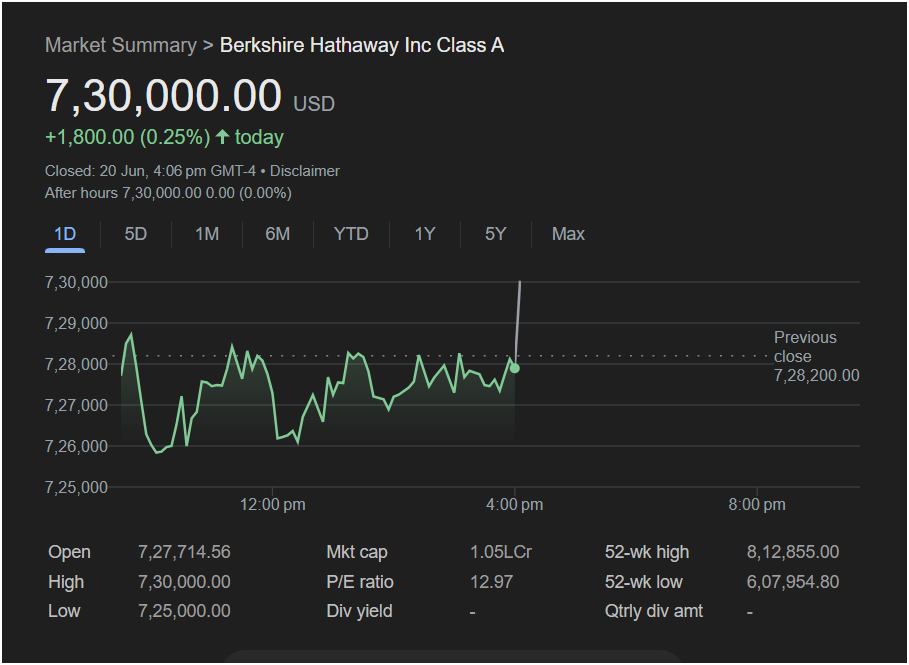Select the 6M time range tab
Image resolution: width=909 pixels, height=665 pixels.
coord(277,234)
